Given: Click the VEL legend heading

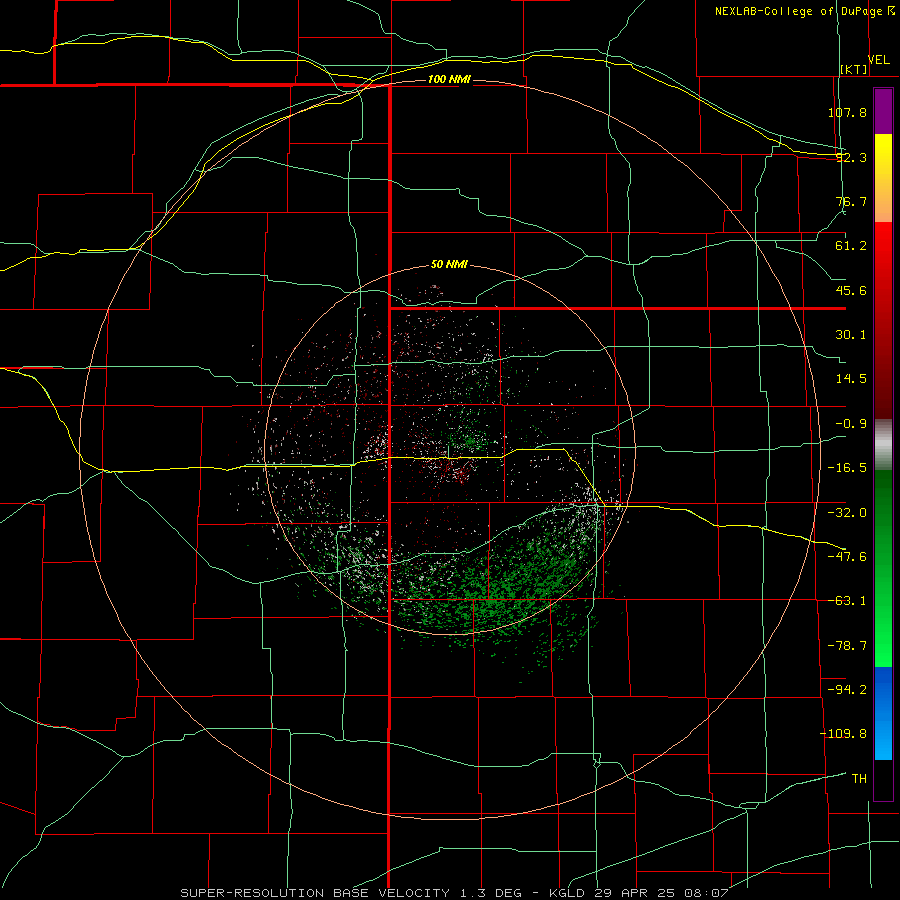Looking at the screenshot, I should click(x=879, y=60).
